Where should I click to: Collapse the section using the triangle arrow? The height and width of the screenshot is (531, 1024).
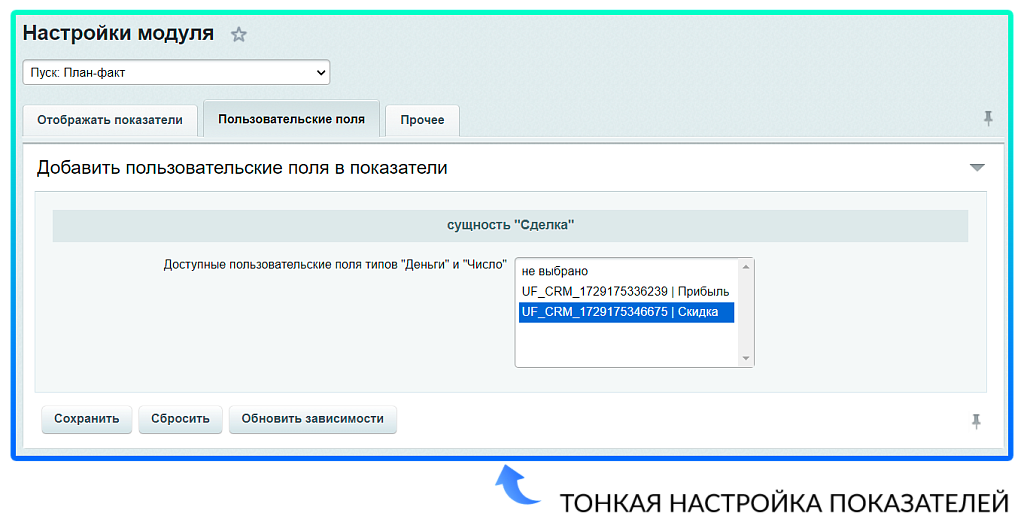[977, 168]
